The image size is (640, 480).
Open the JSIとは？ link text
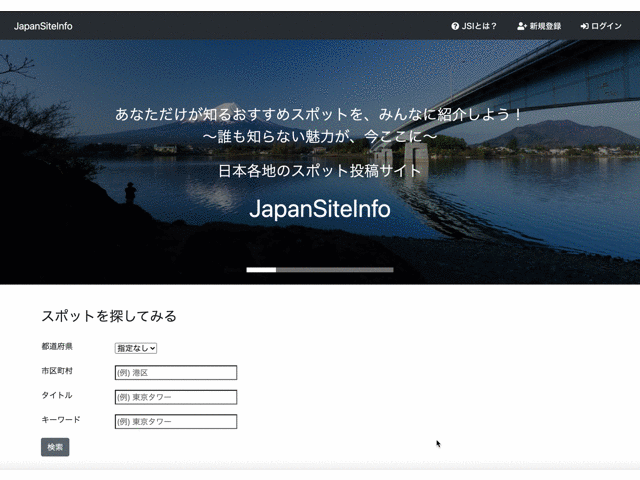[x=479, y=26]
